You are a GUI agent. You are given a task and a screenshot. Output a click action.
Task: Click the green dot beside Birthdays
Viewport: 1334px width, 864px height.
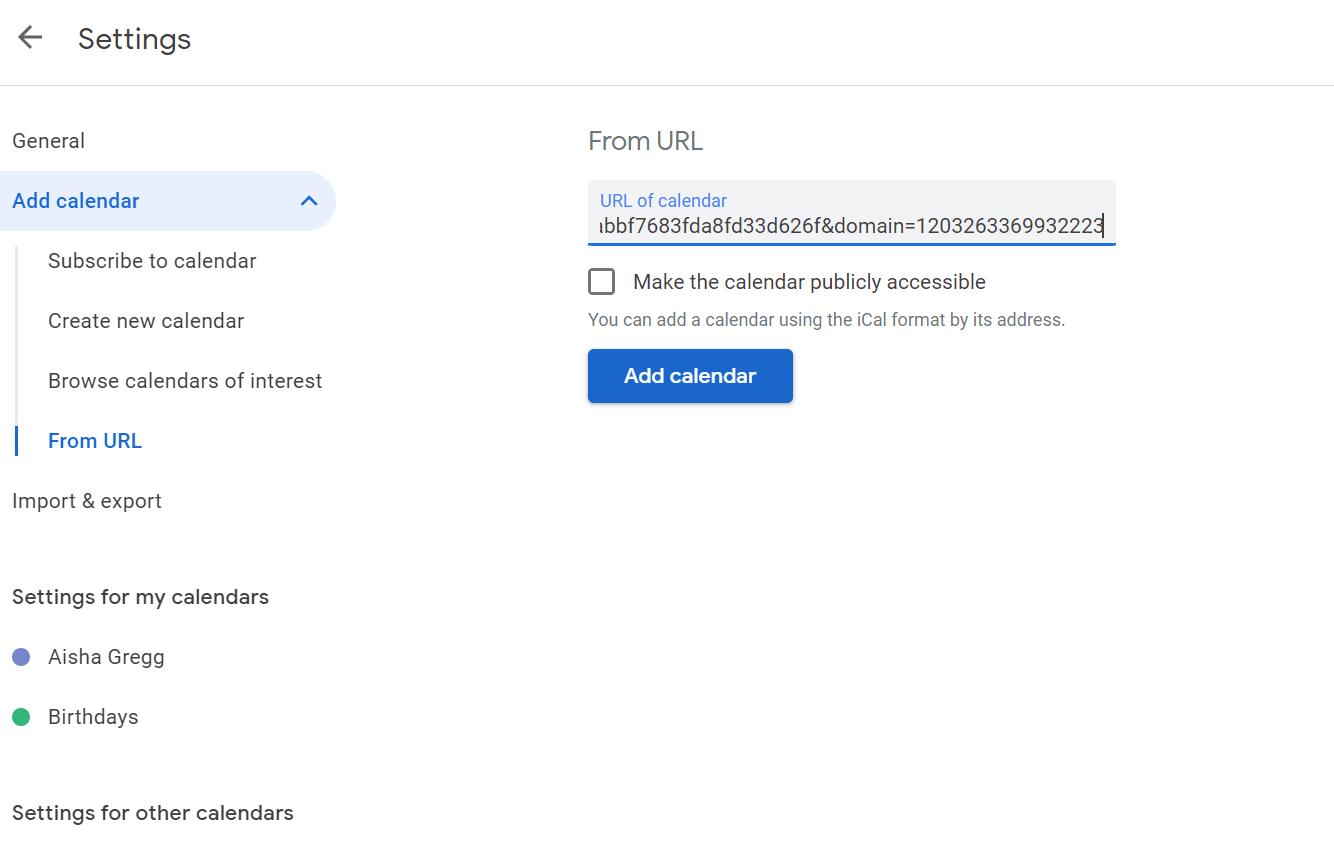coord(21,717)
